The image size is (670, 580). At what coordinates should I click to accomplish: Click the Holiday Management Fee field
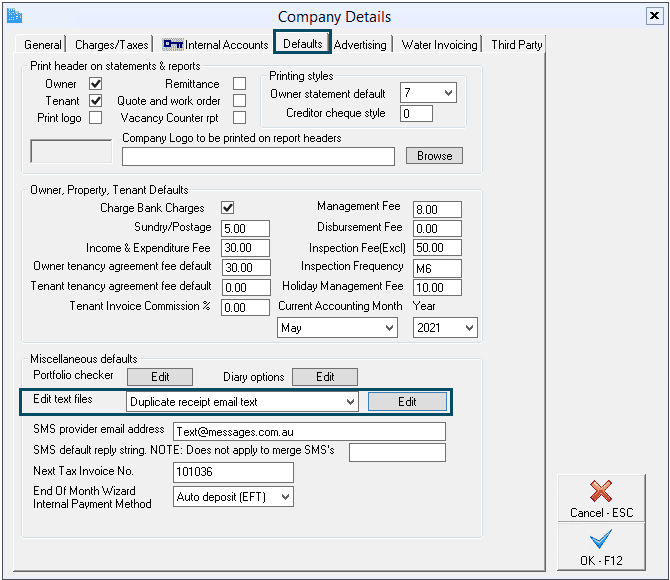437,287
